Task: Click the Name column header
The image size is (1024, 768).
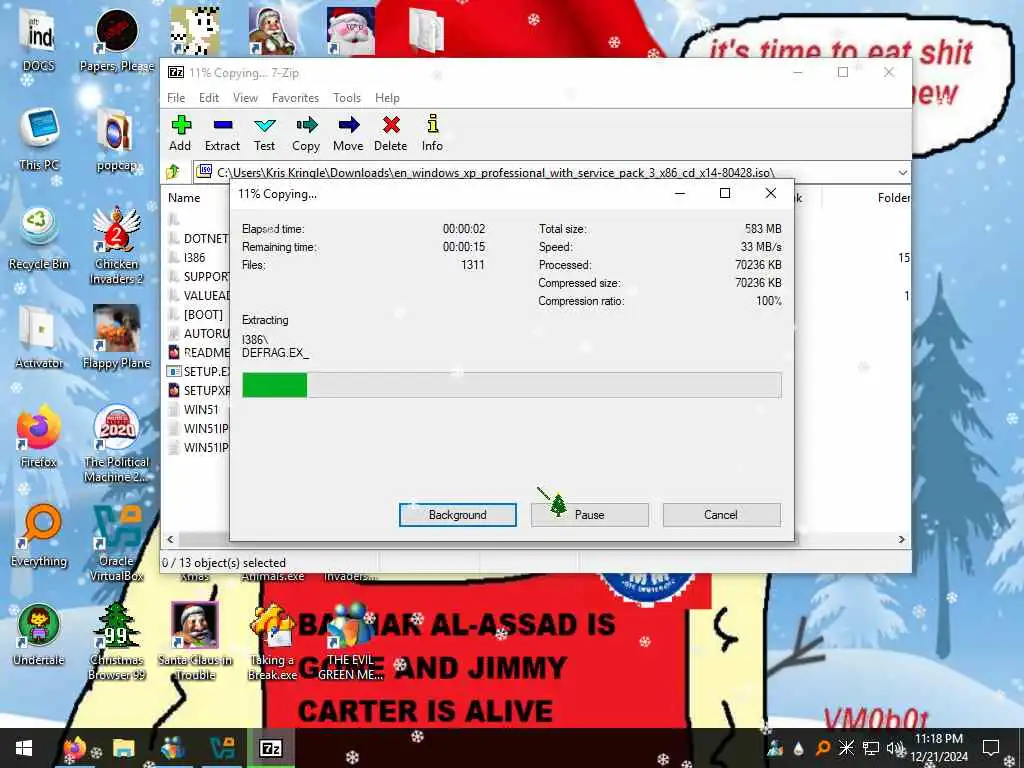Action: click(184, 198)
